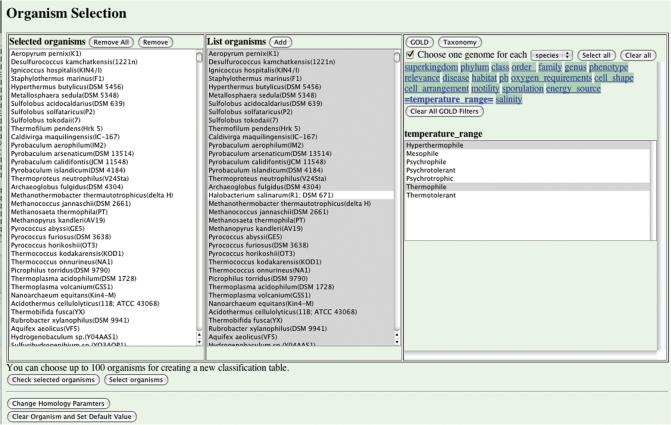
Task: Select Archaeoglobus fulgidus in the Selected organisms list
Action: click(68, 186)
